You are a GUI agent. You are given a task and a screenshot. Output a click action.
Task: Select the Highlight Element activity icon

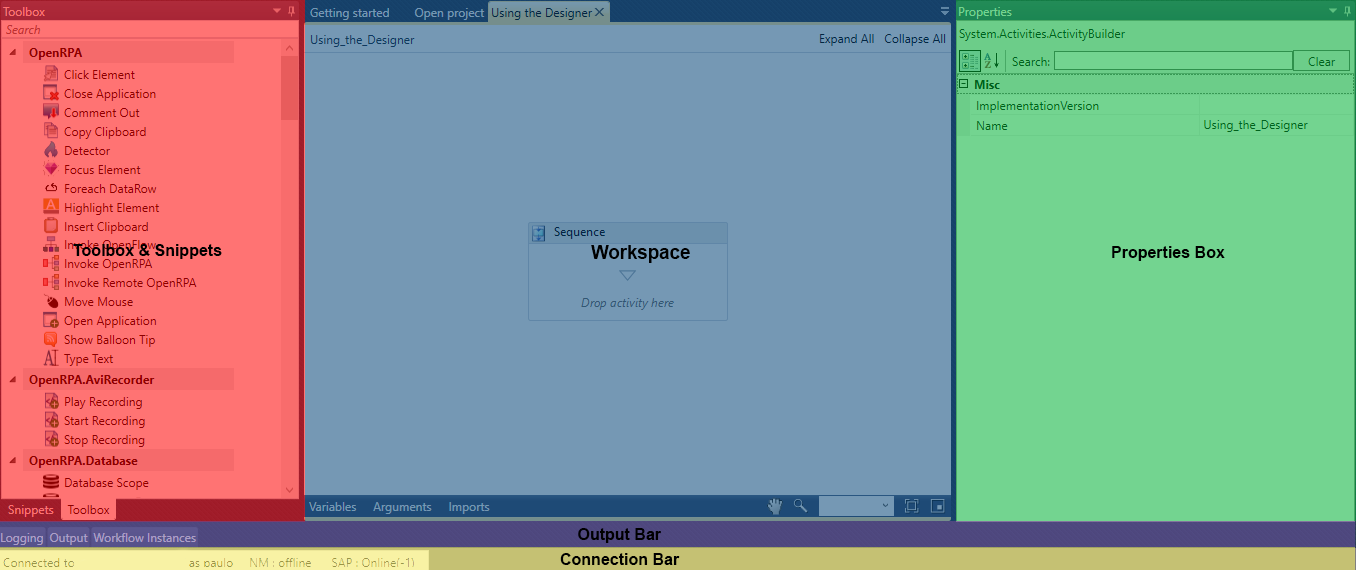coord(51,207)
